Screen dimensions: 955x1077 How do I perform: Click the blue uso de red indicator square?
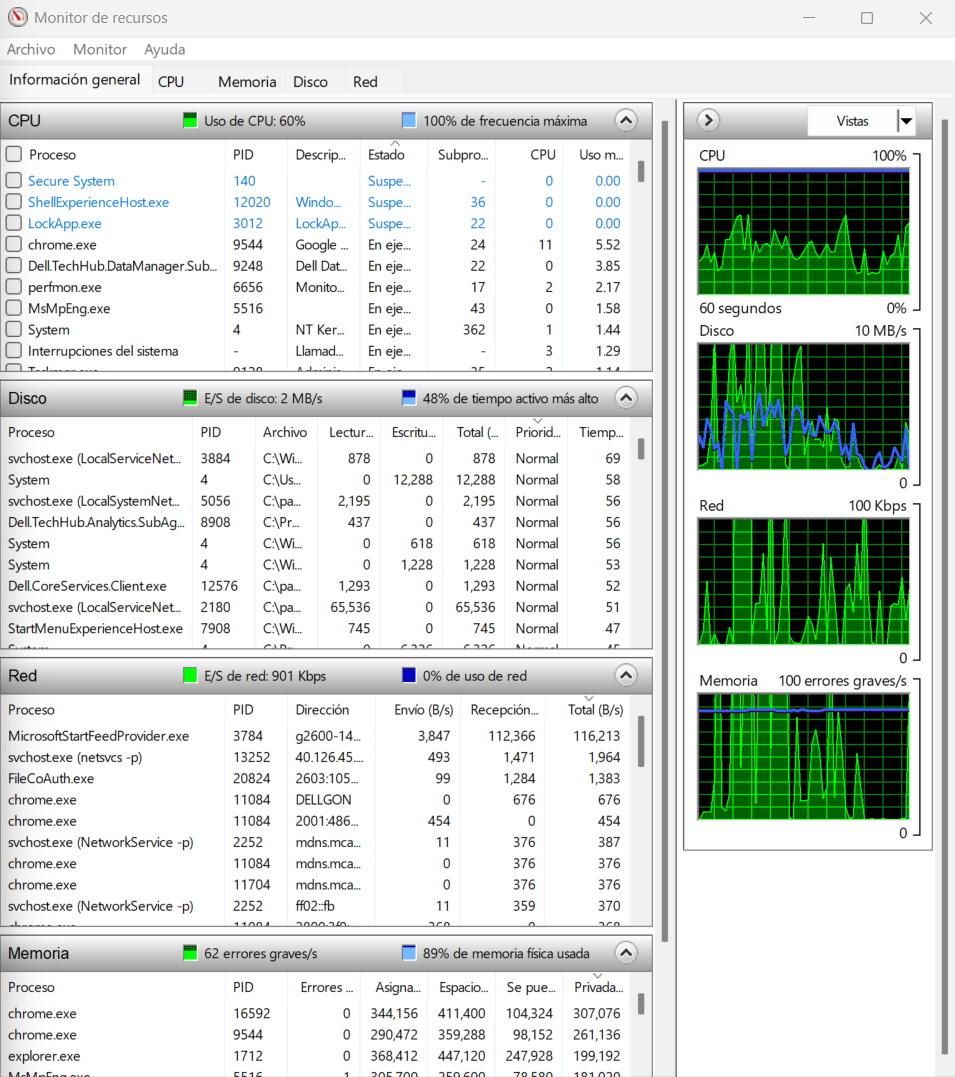tap(409, 675)
